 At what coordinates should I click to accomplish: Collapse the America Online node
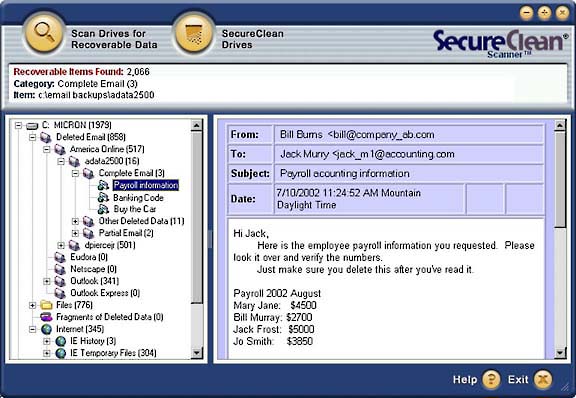coord(47,150)
